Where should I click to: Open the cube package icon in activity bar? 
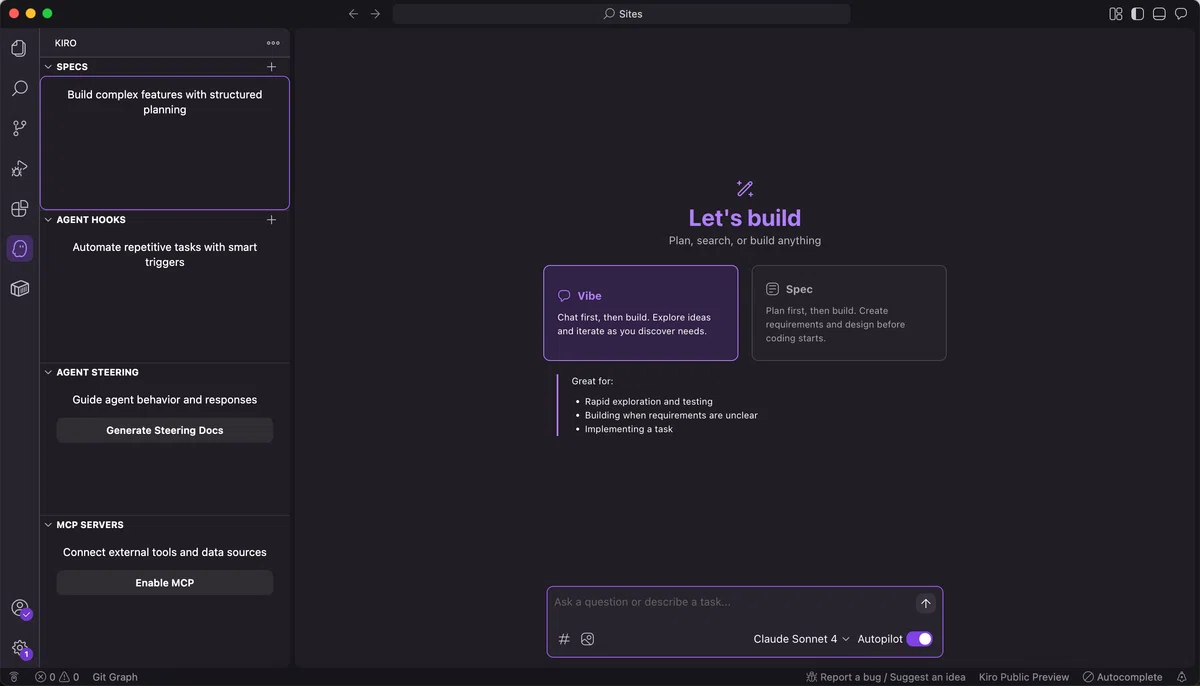pos(19,288)
